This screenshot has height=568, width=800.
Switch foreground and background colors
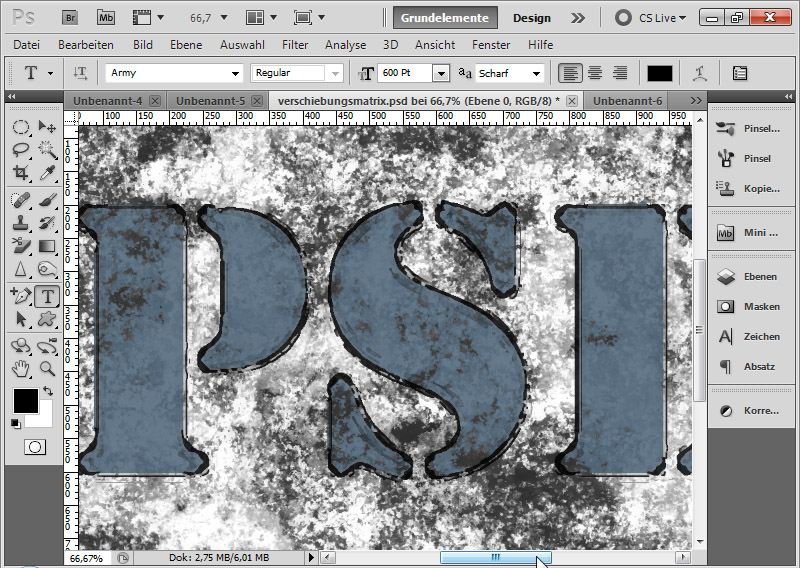47,391
